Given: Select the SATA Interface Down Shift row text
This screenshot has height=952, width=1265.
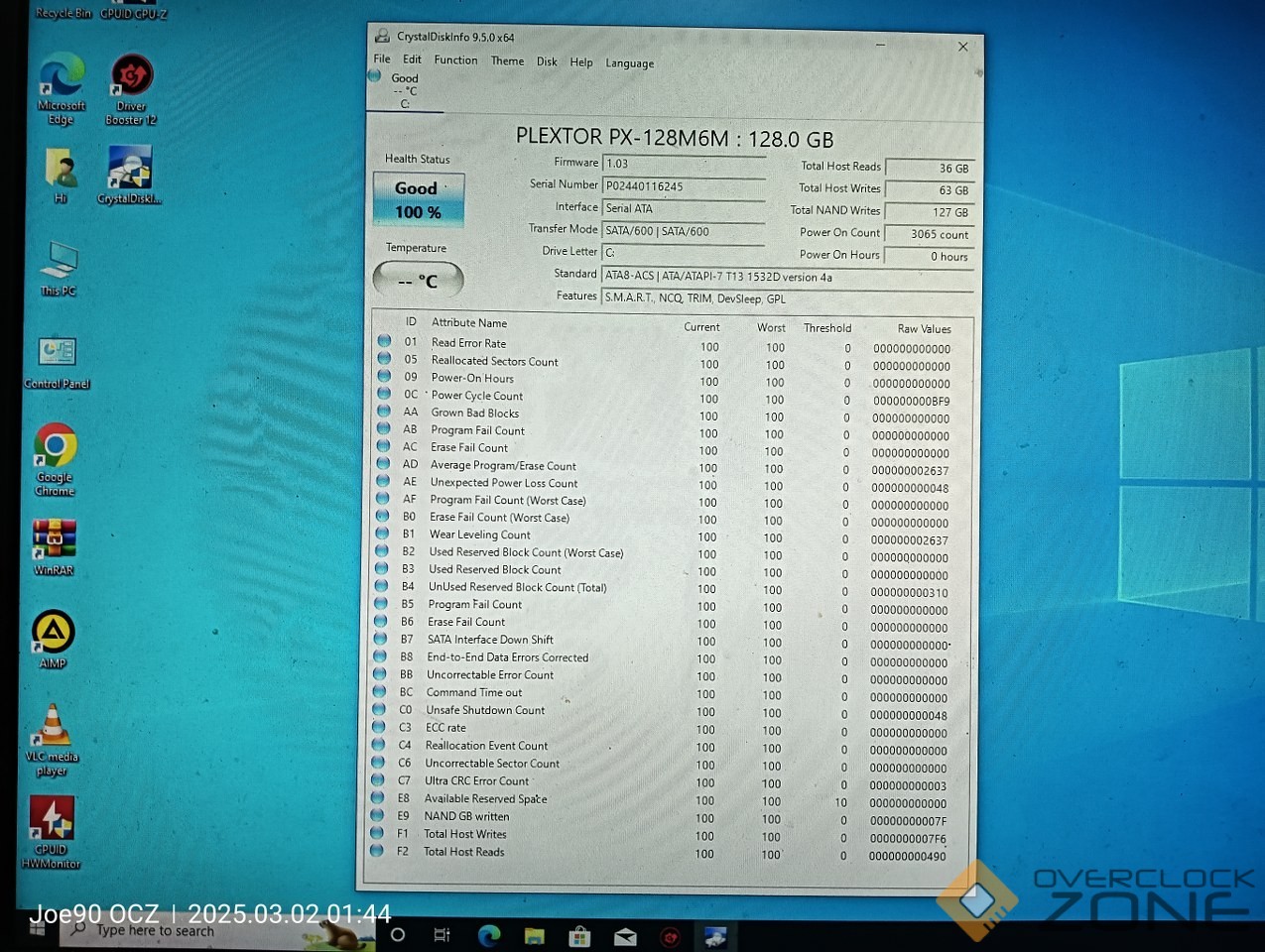Looking at the screenshot, I should click(x=490, y=640).
